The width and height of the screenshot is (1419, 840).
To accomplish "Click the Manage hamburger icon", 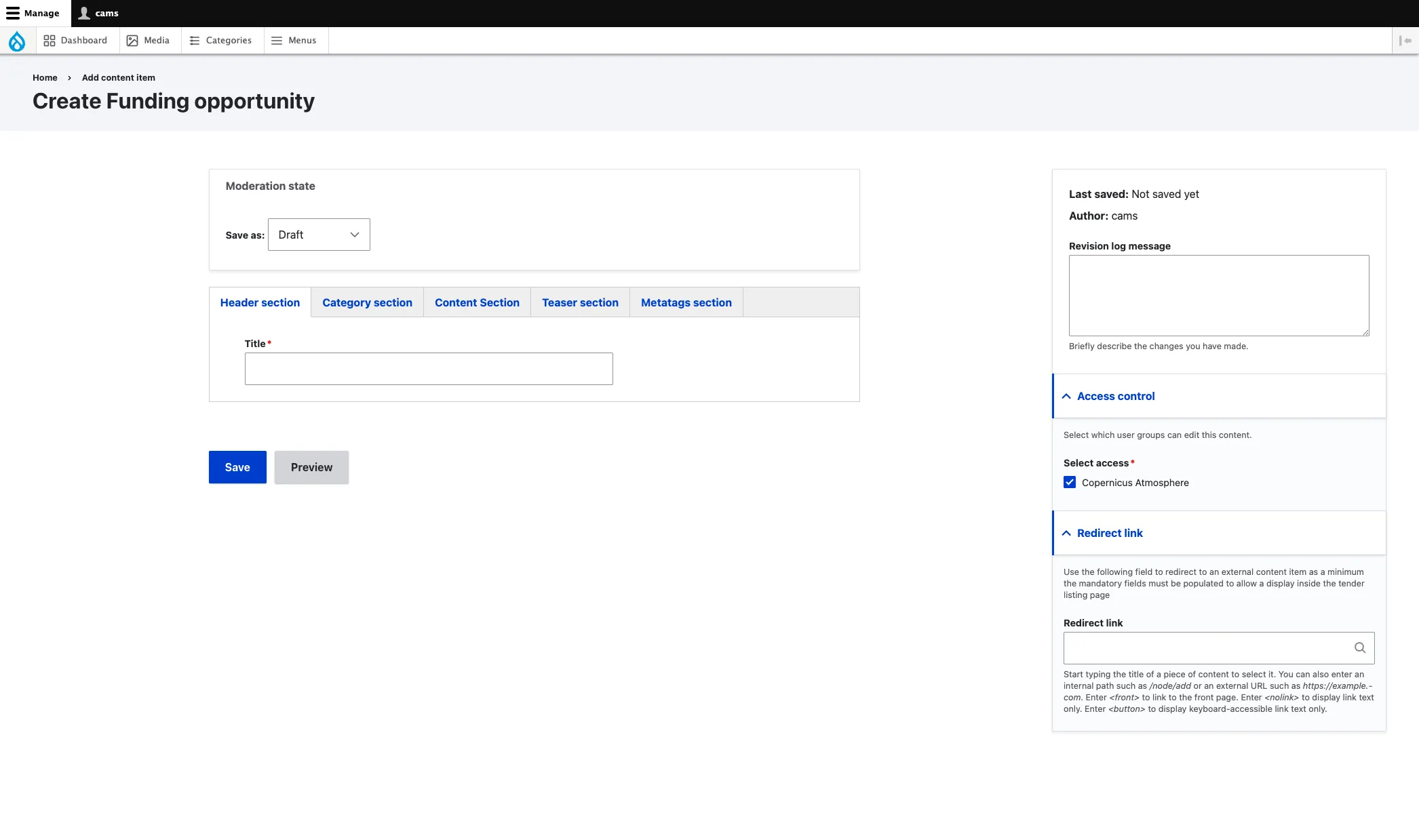I will click(13, 13).
